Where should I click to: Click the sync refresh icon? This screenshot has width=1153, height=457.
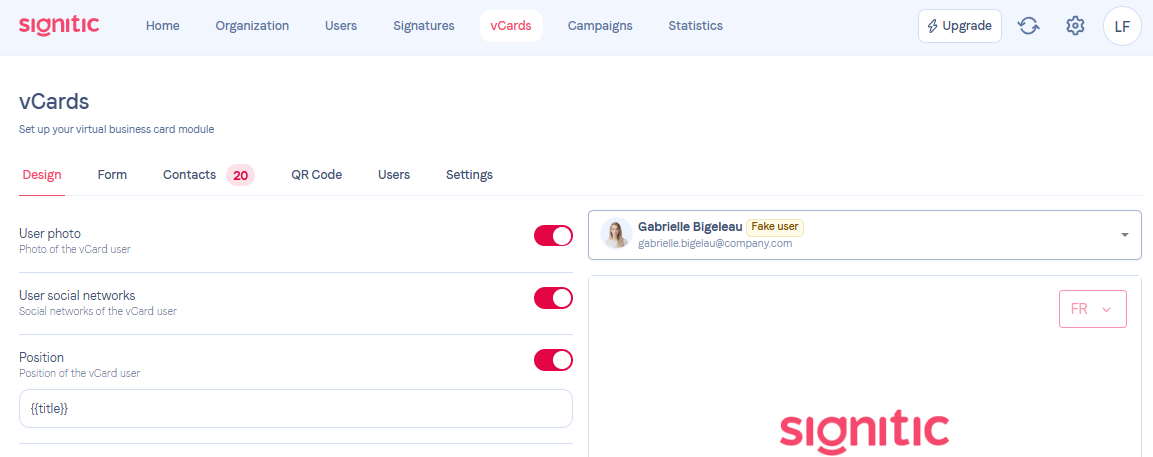point(1028,26)
